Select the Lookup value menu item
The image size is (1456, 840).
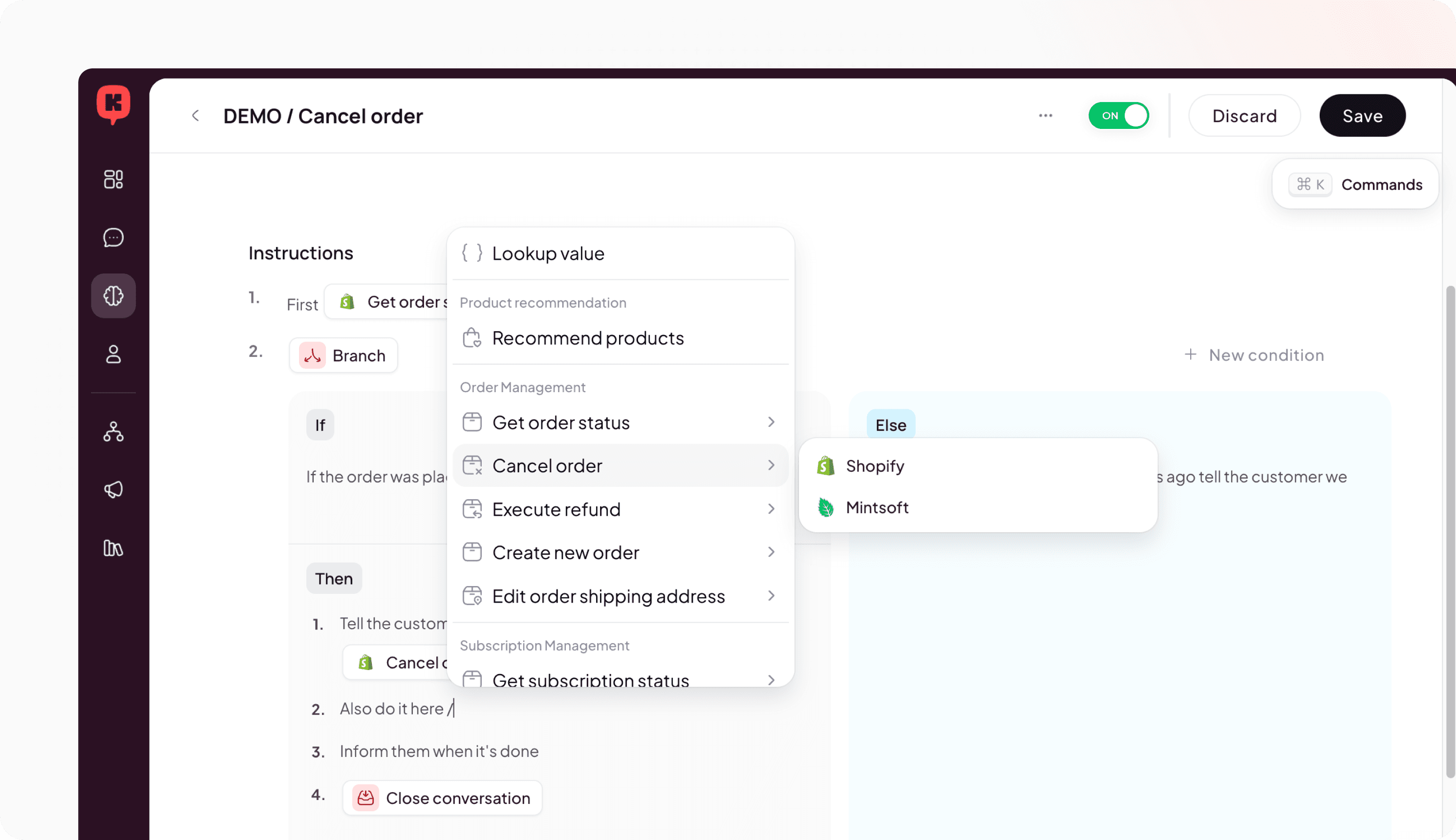548,253
